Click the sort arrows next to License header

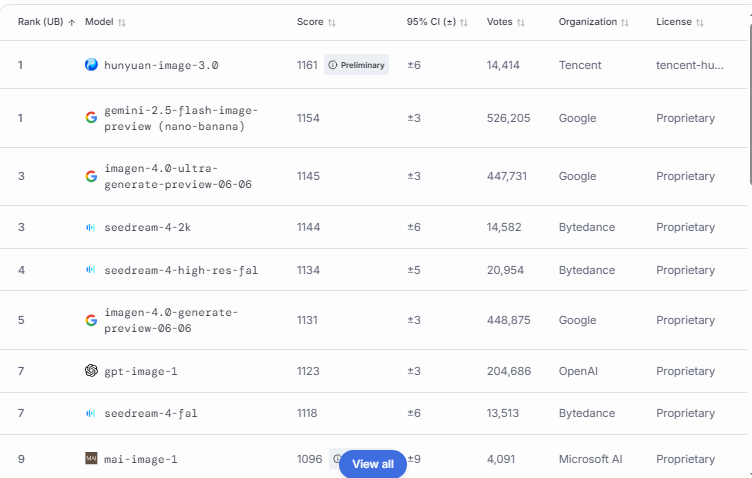pos(700,23)
